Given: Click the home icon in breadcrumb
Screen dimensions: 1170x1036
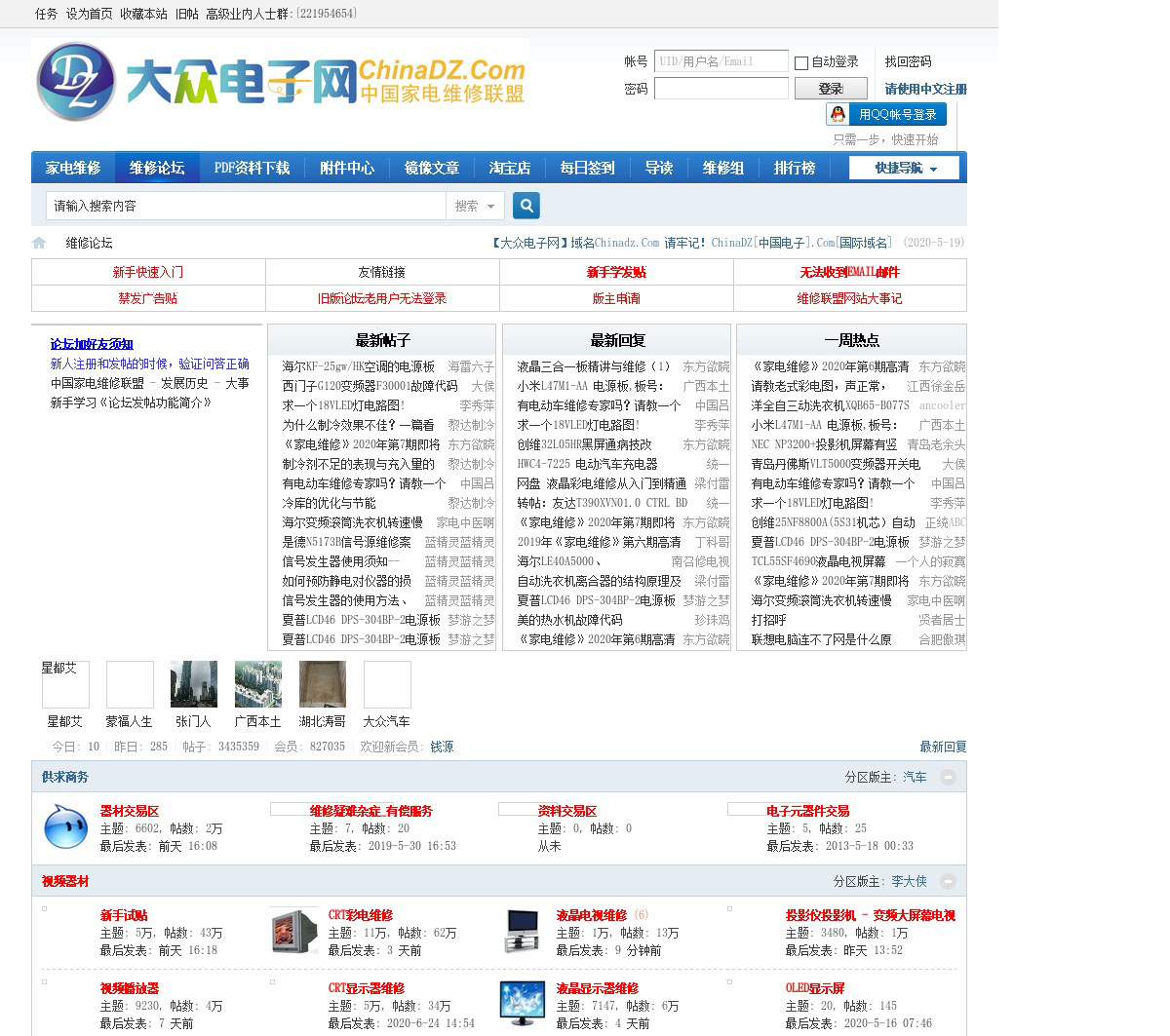Looking at the screenshot, I should (39, 243).
